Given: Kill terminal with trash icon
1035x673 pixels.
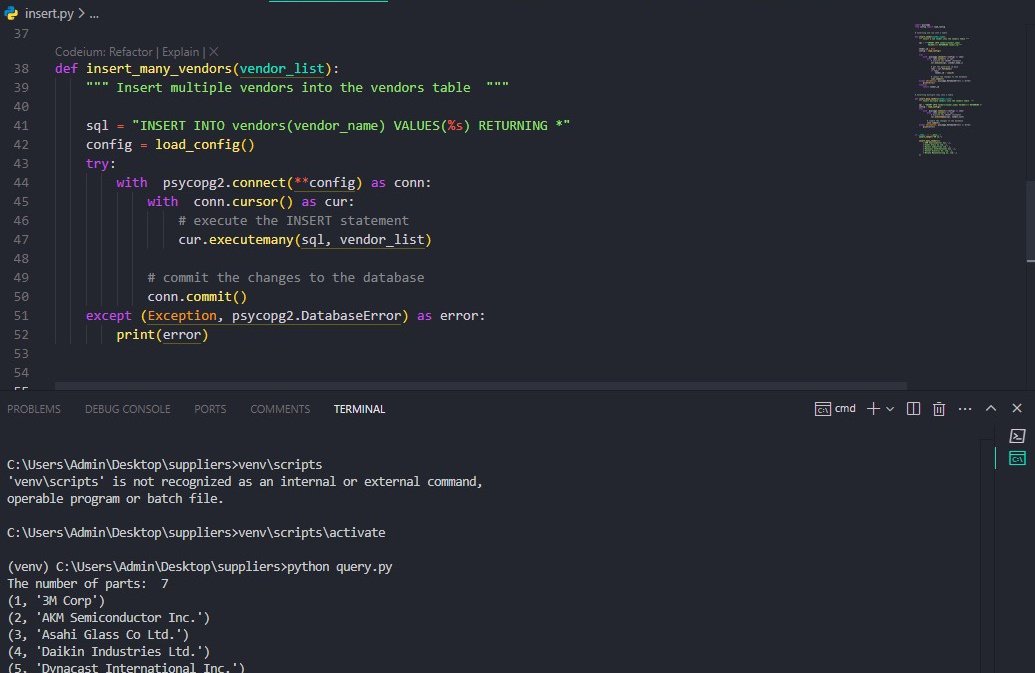Looking at the screenshot, I should point(939,409).
